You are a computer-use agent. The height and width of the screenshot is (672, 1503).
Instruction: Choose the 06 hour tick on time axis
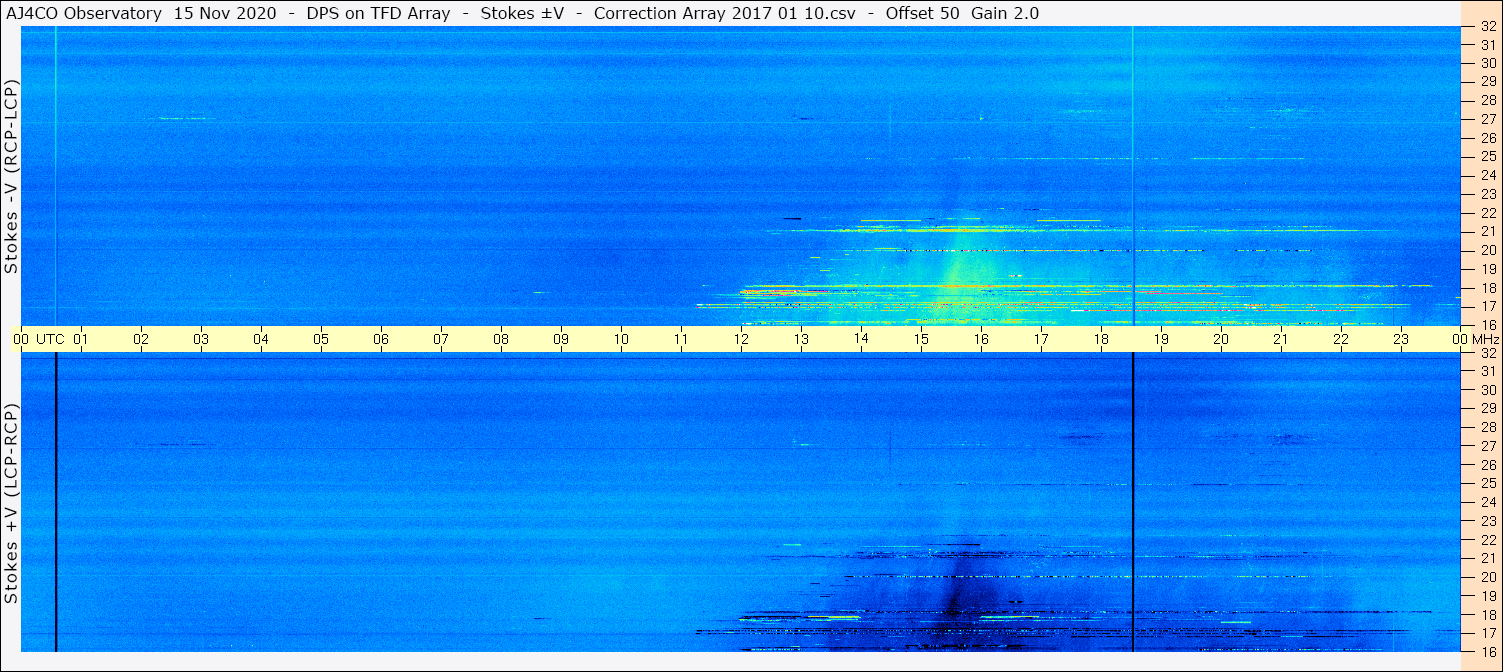pyautogui.click(x=381, y=339)
